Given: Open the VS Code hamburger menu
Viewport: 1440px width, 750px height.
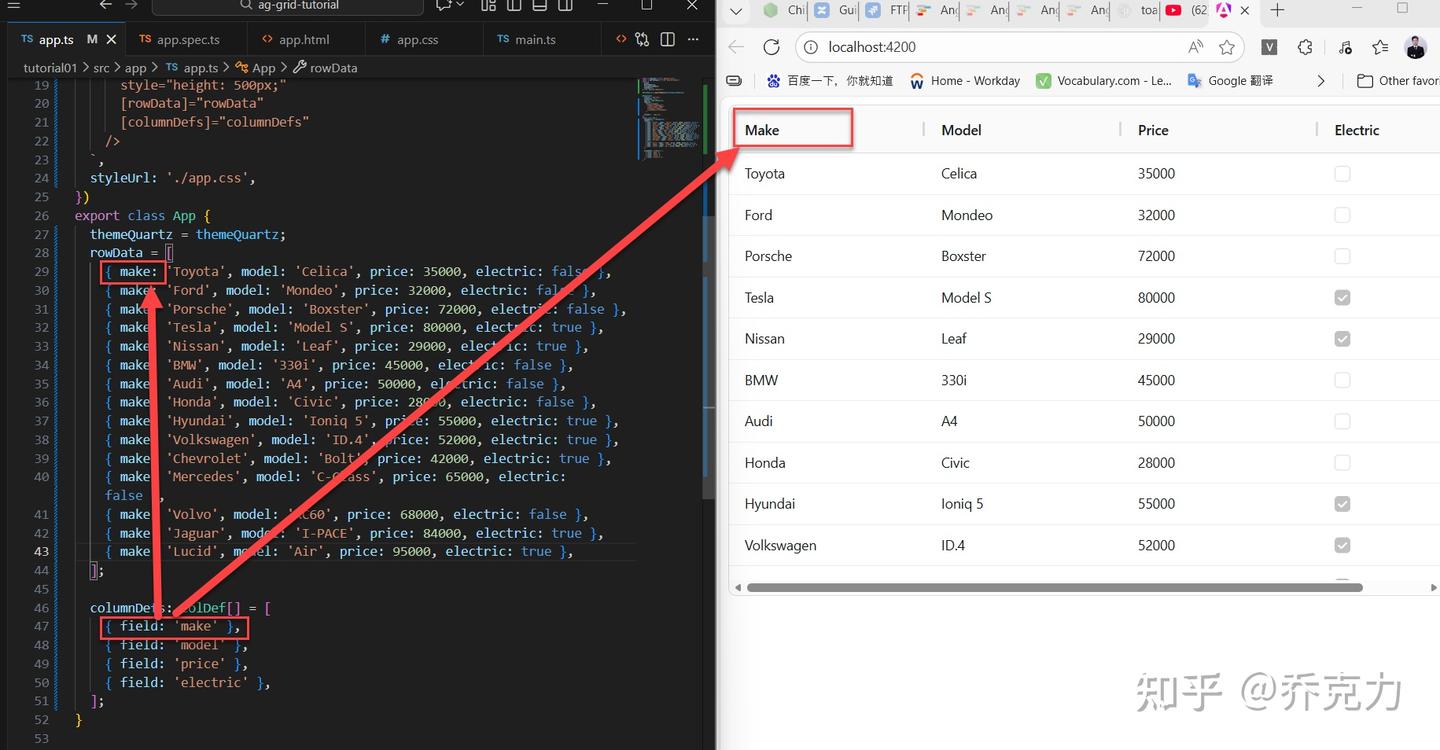Looking at the screenshot, I should click(14, 5).
